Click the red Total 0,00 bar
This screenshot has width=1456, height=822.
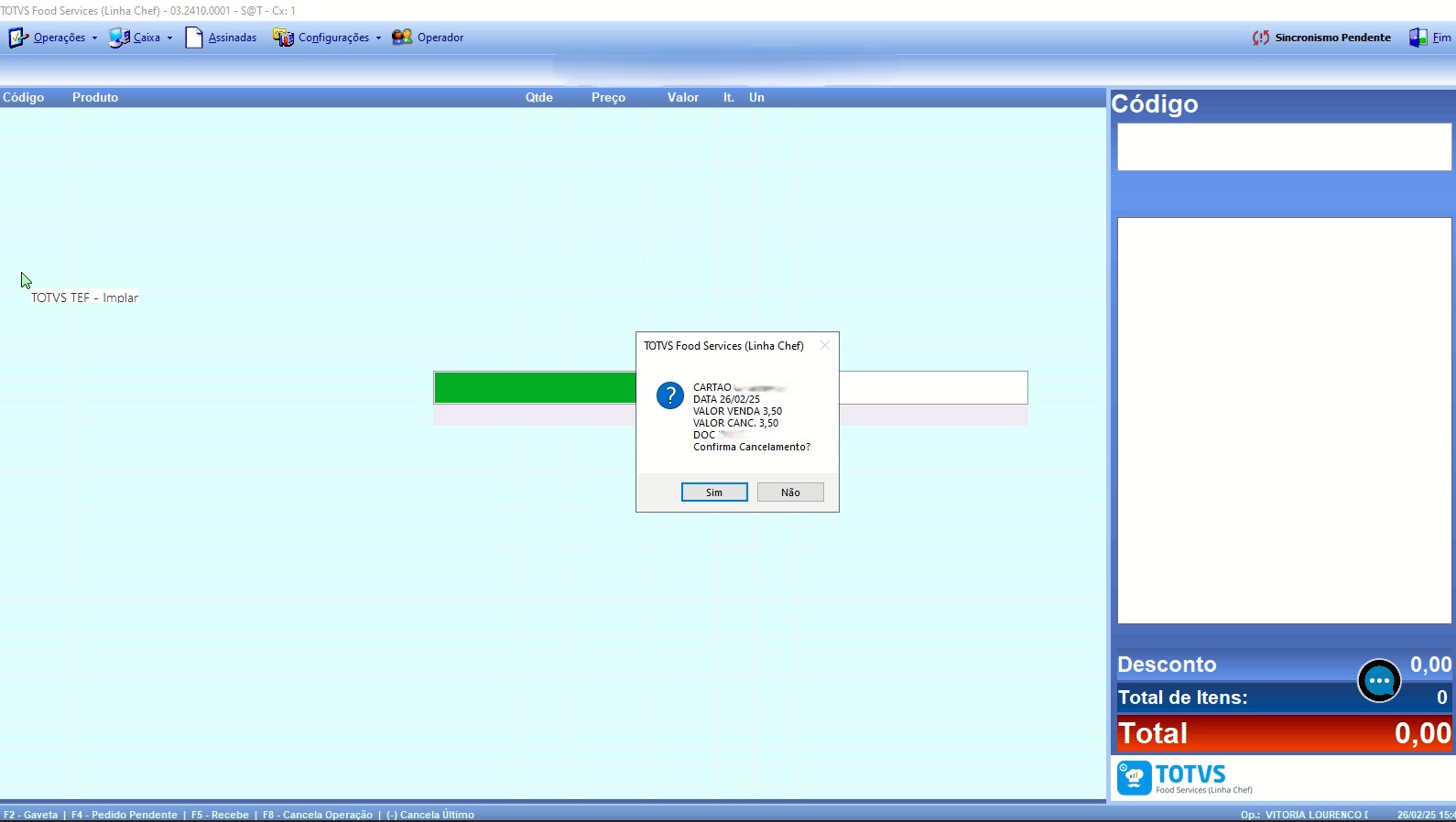coord(1284,733)
